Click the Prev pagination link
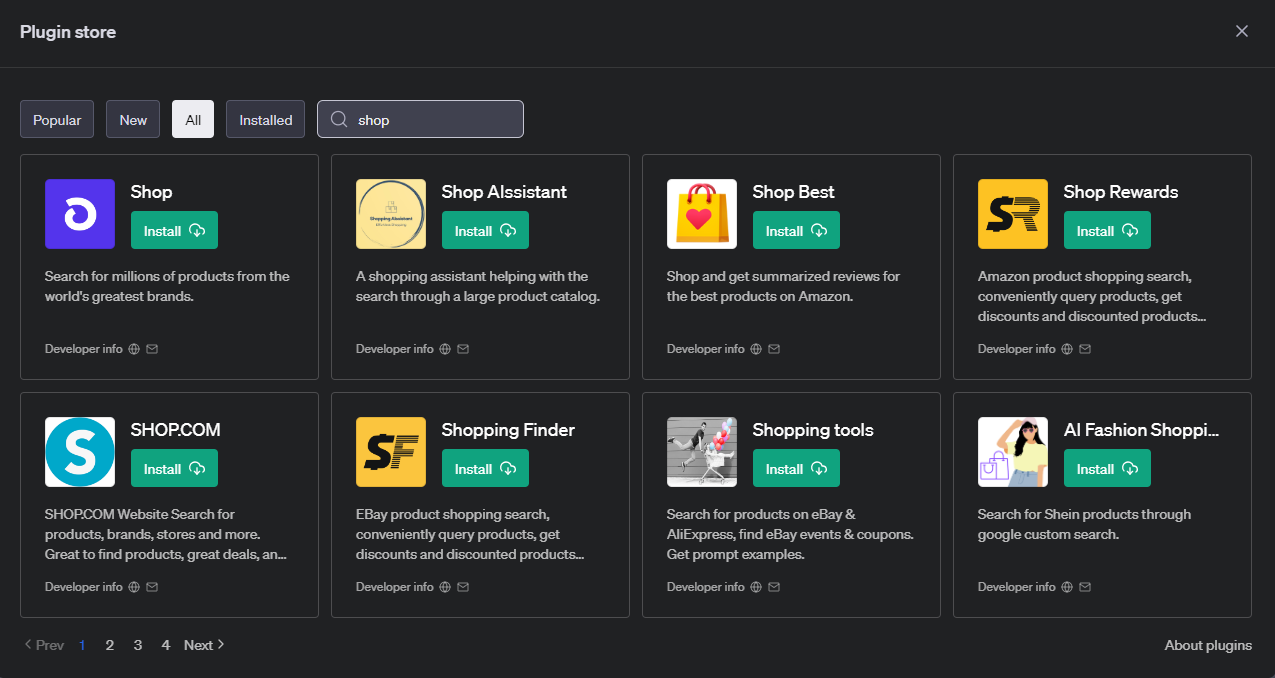 pos(44,645)
